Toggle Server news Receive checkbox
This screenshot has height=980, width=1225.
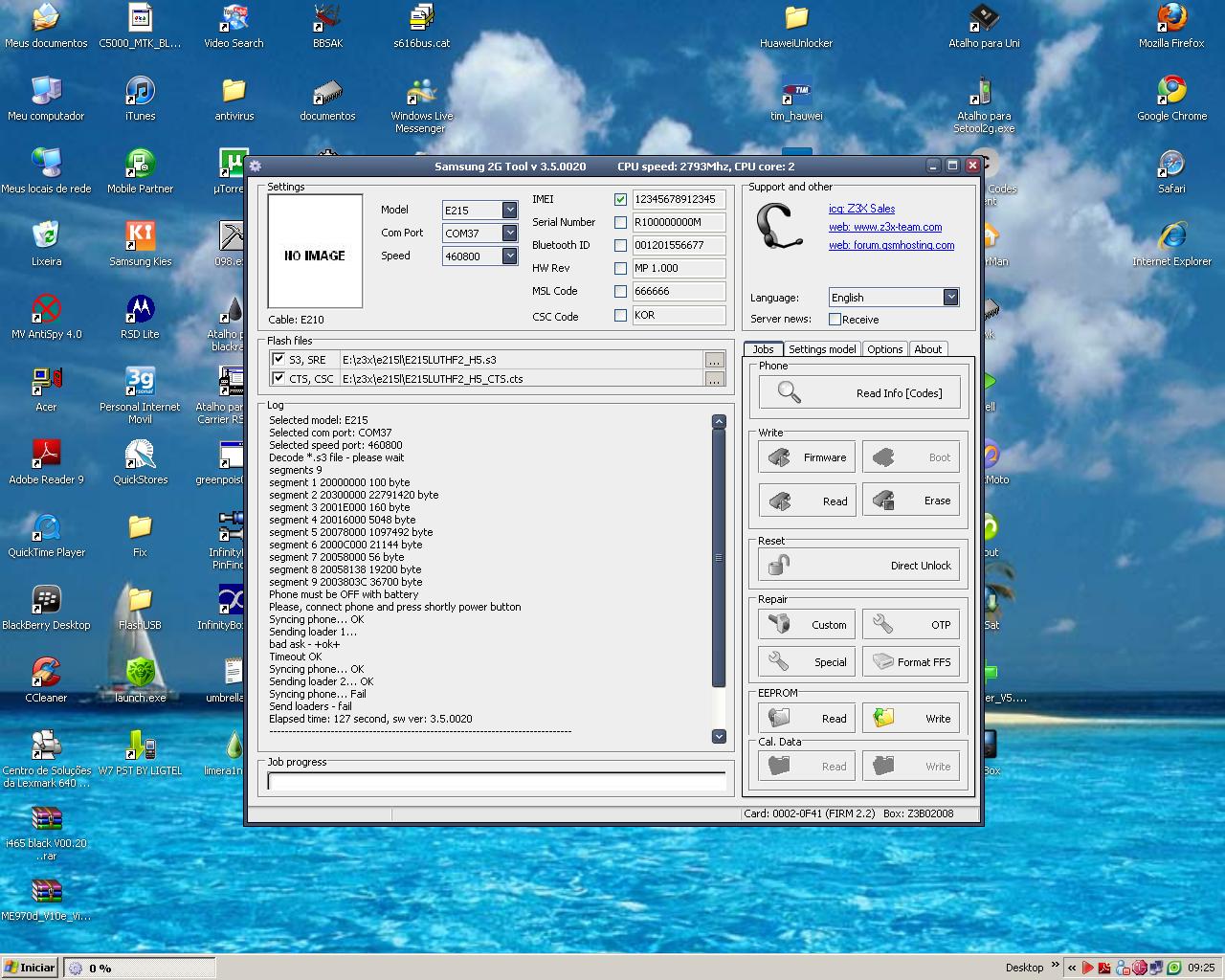[x=835, y=319]
